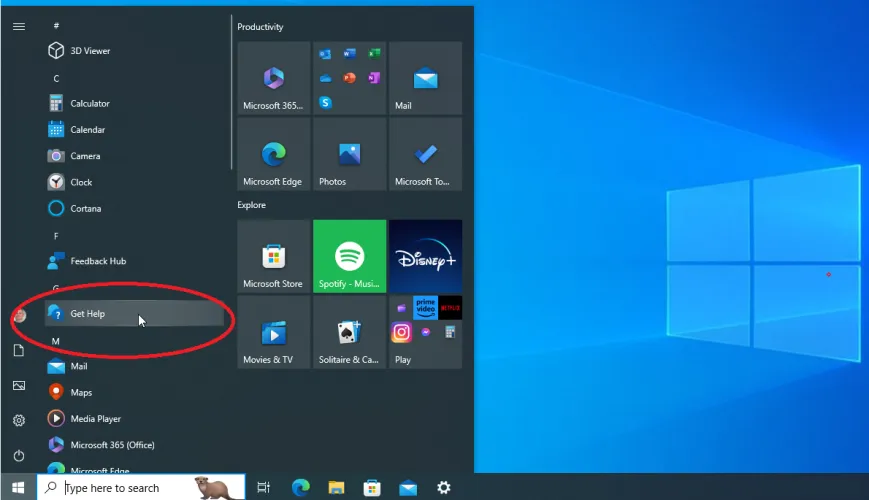Open the Office apps folder tile
This screenshot has width=869, height=500.
[349, 78]
